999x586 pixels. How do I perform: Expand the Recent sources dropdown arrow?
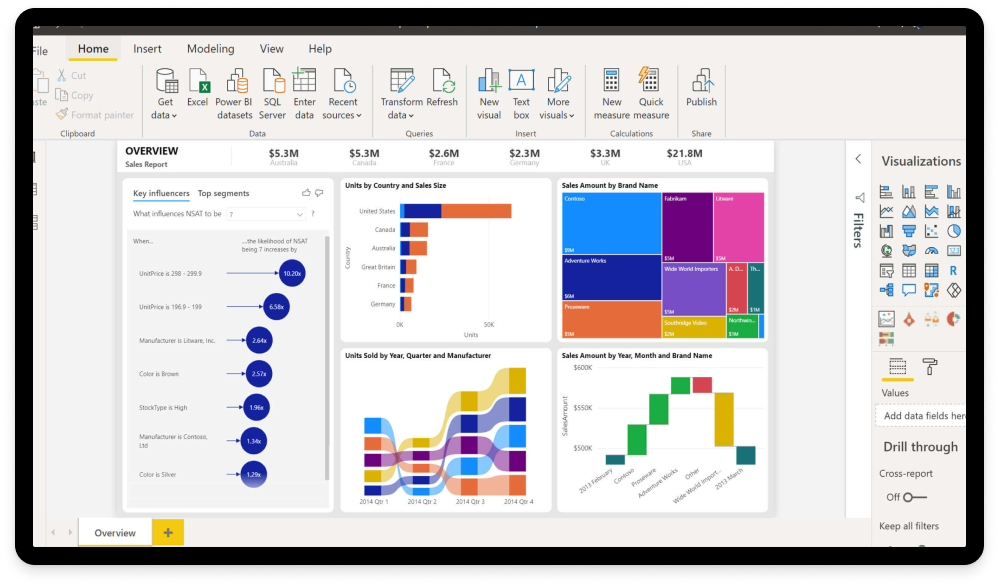point(359,116)
